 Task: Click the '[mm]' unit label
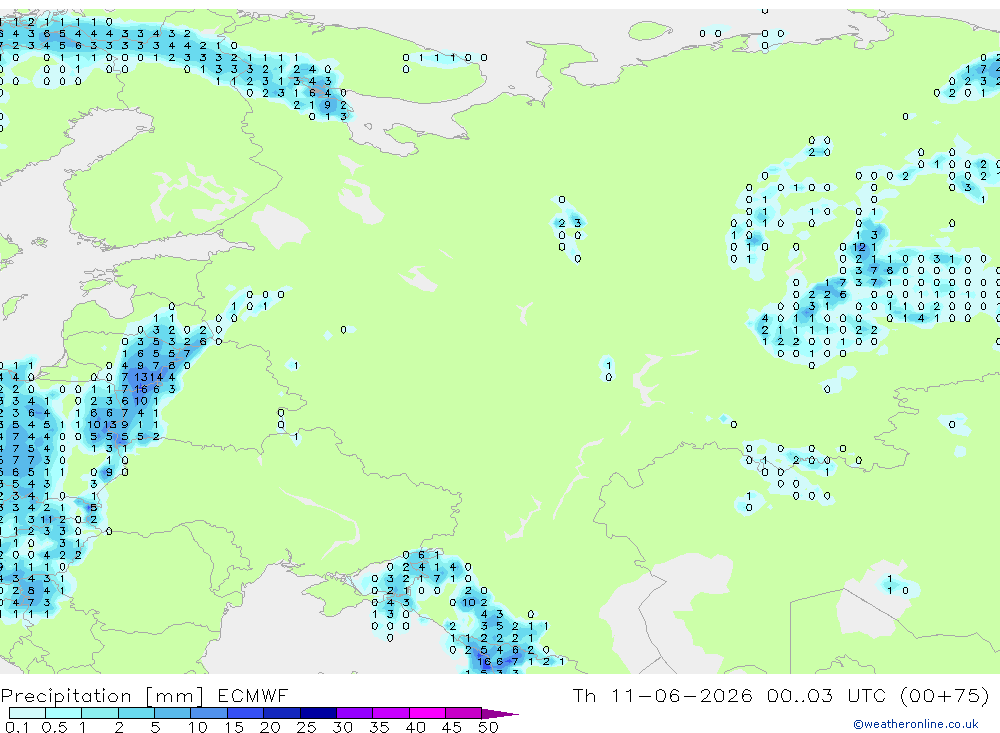click(x=174, y=695)
